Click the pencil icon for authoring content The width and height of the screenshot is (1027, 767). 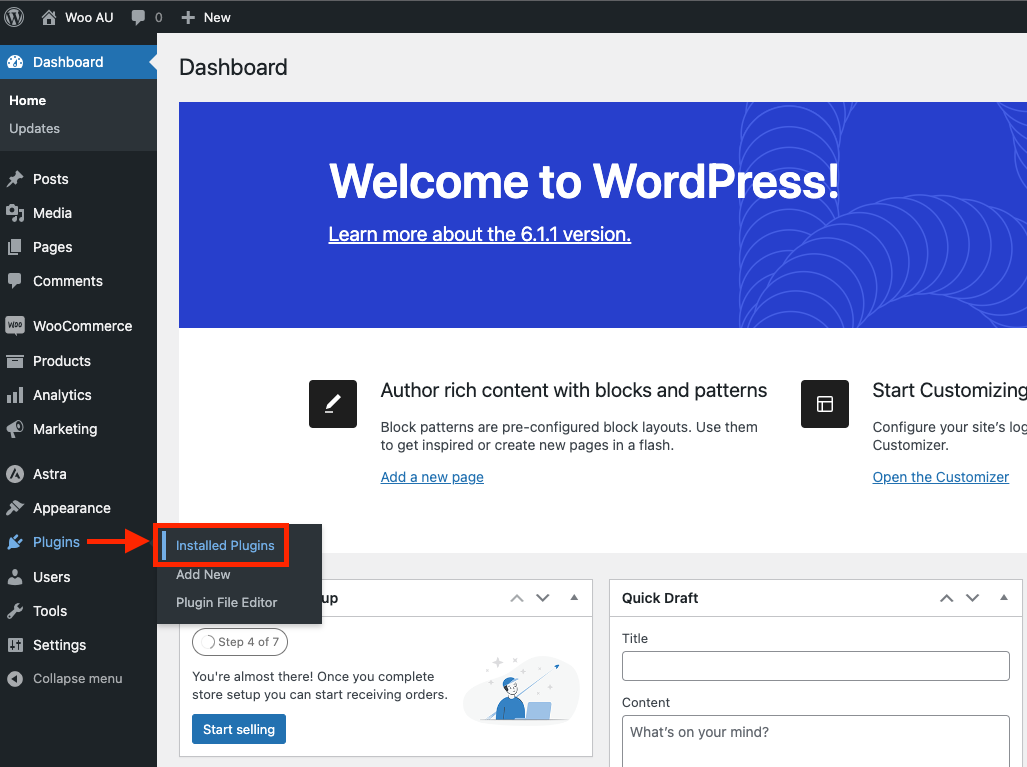[x=333, y=403]
